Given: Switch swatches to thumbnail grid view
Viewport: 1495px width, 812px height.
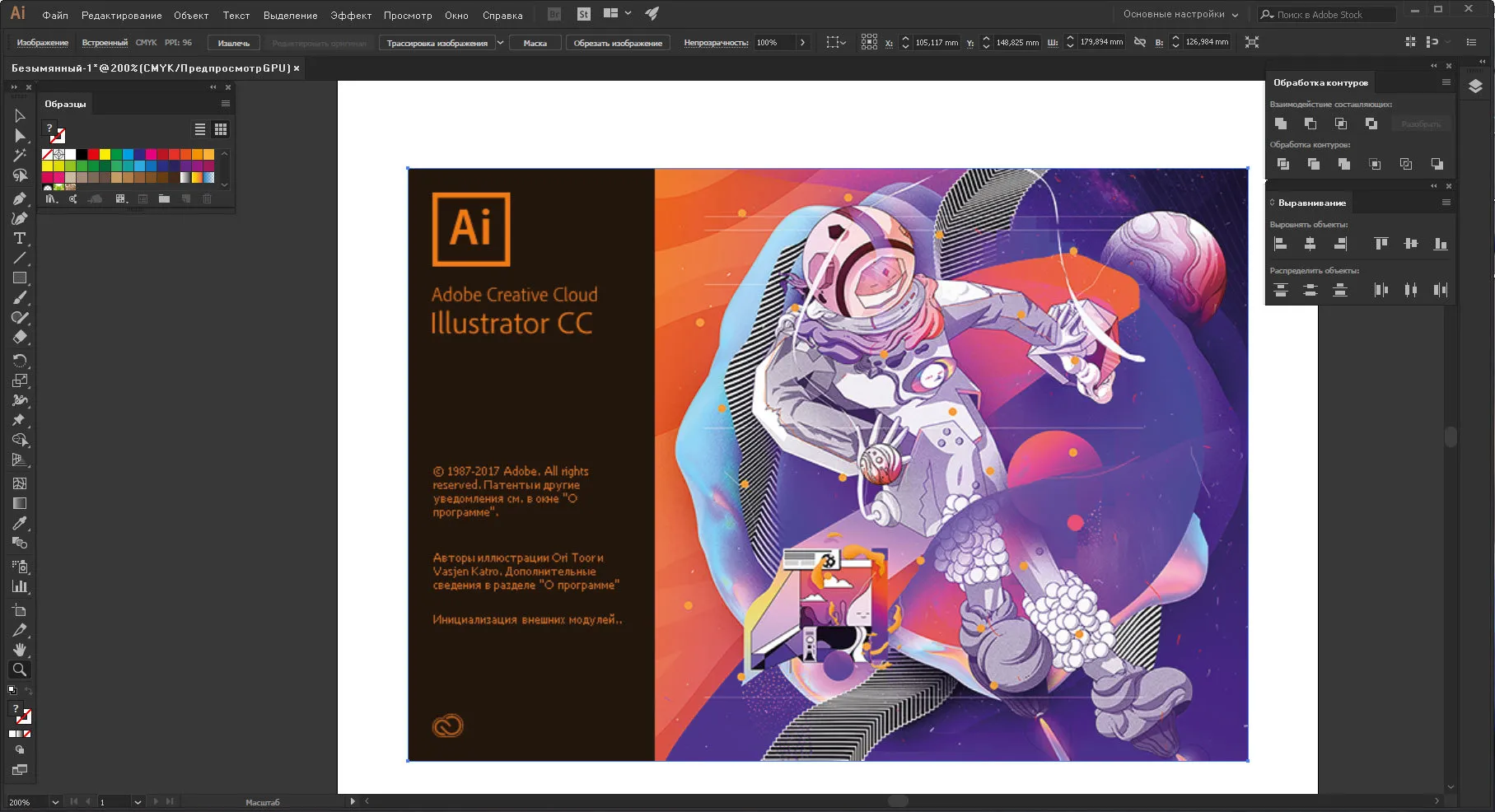Looking at the screenshot, I should pyautogui.click(x=221, y=129).
